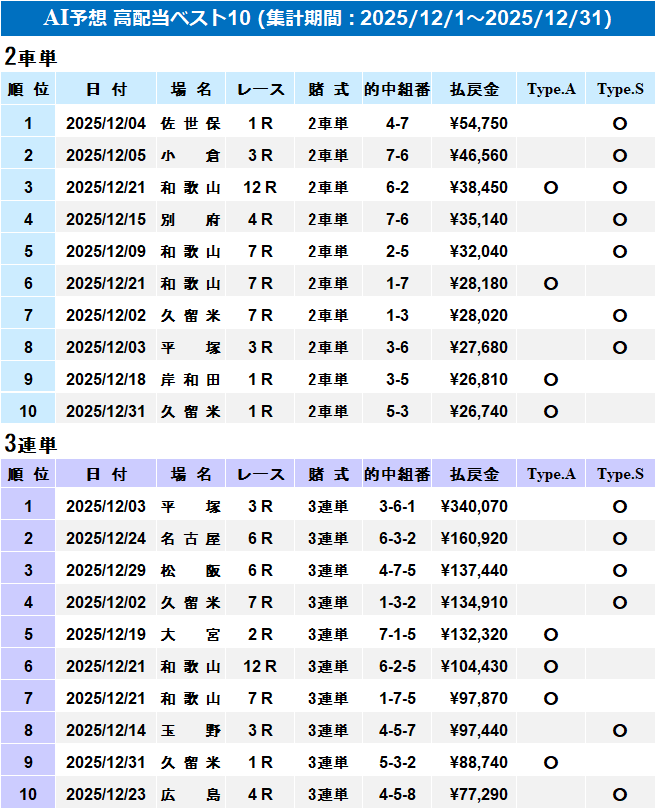Click the 広島 venue cell
Image resolution: width=656 pixels, height=809 pixels.
point(190,794)
